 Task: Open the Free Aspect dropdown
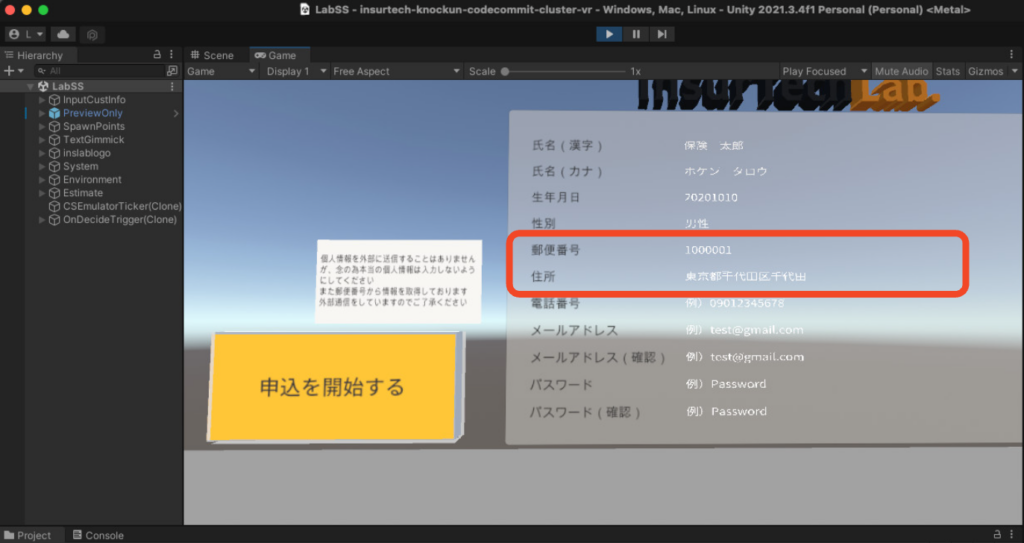click(396, 71)
